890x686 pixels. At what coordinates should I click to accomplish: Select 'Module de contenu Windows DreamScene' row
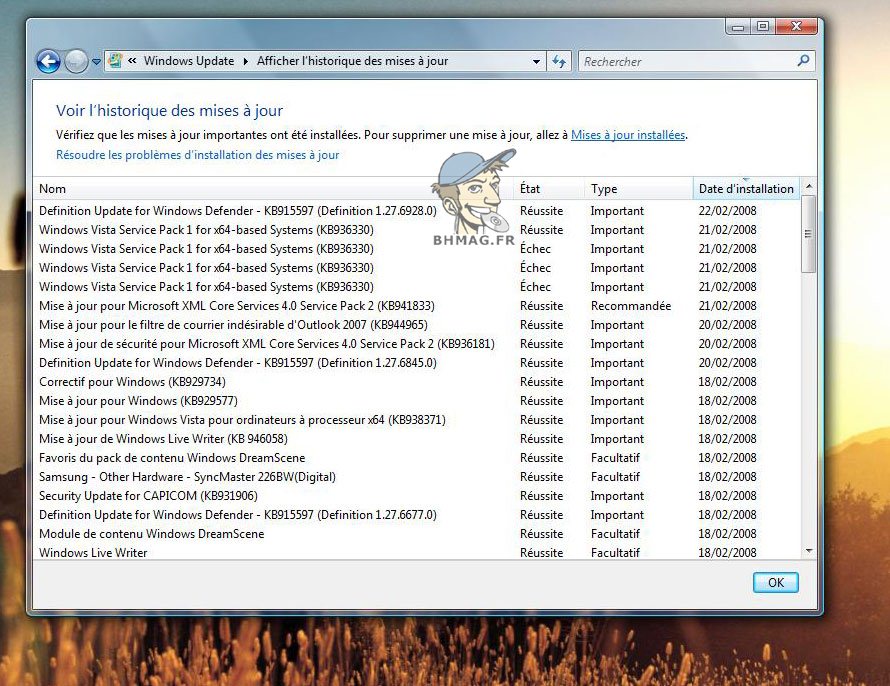(x=417, y=534)
